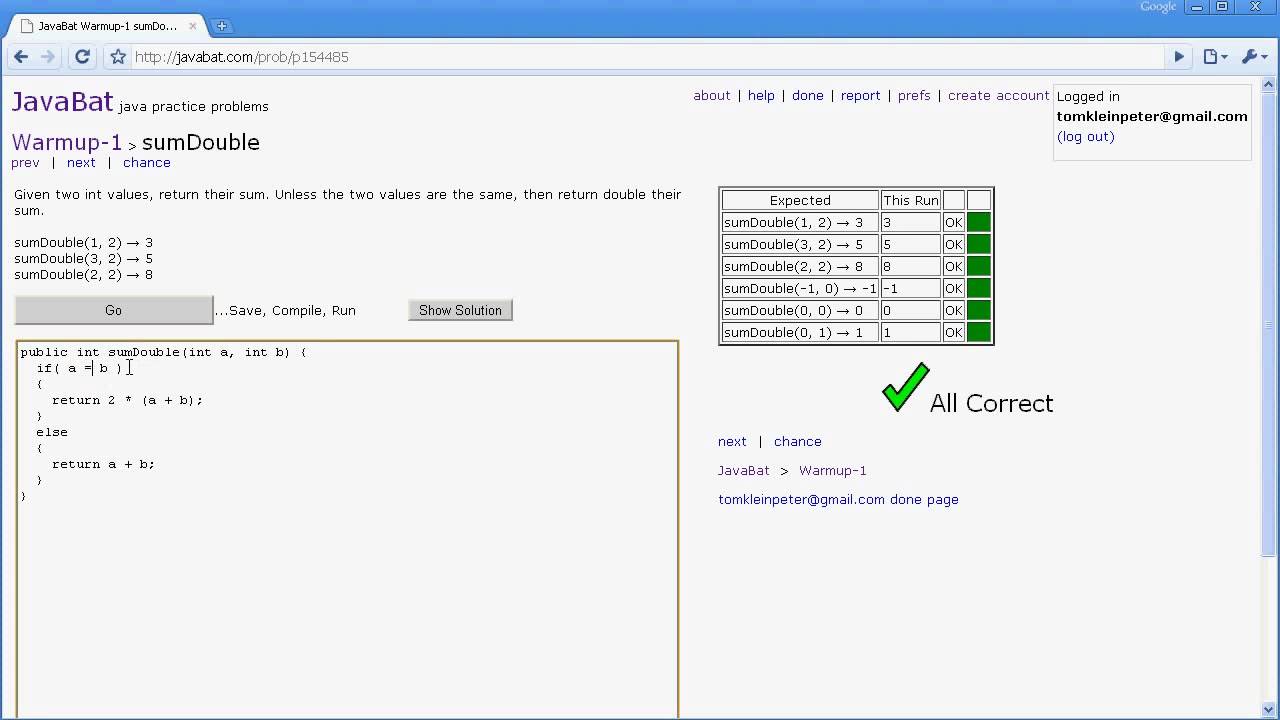The height and width of the screenshot is (720, 1280).
Task: Click the Expected column header
Action: [799, 201]
